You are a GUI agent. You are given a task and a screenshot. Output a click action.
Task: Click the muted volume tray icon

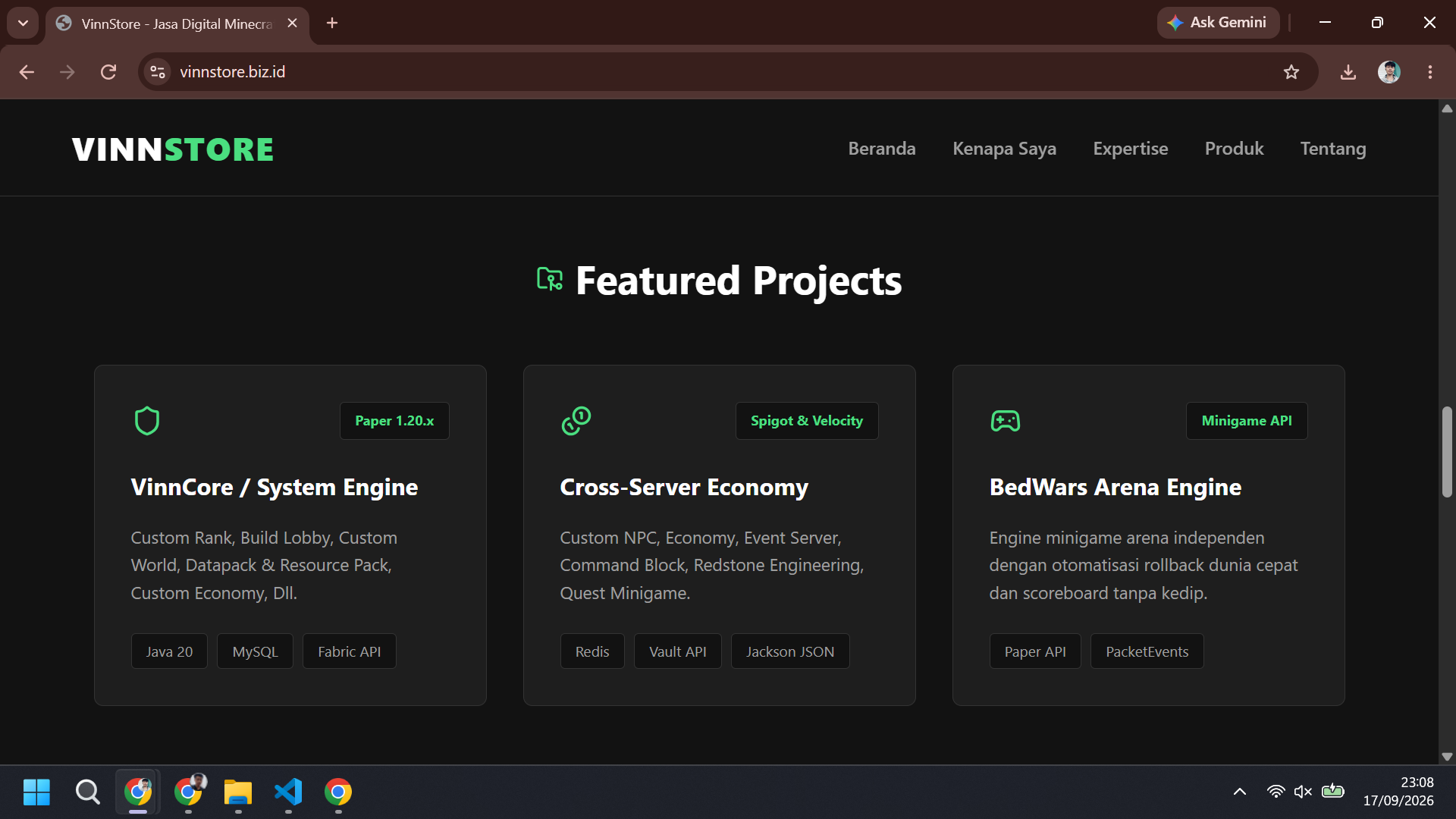(x=1303, y=792)
